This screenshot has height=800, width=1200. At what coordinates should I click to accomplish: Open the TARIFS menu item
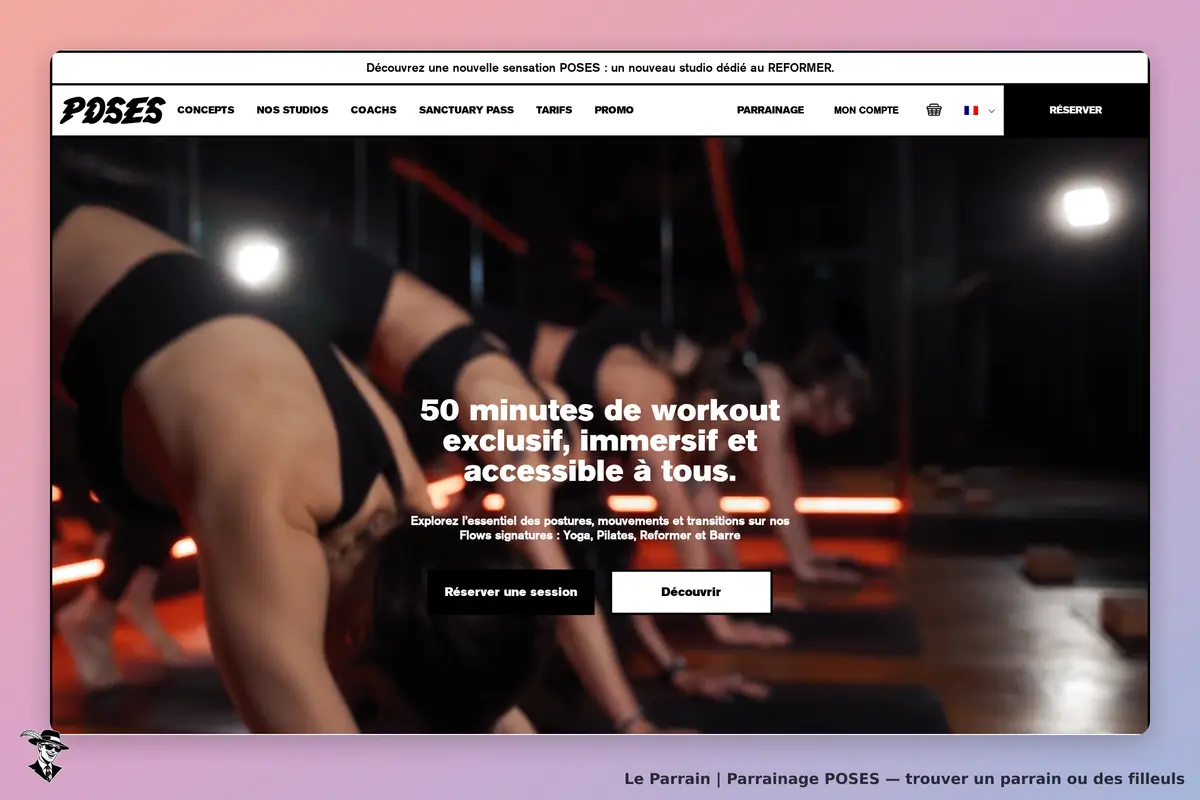point(554,110)
